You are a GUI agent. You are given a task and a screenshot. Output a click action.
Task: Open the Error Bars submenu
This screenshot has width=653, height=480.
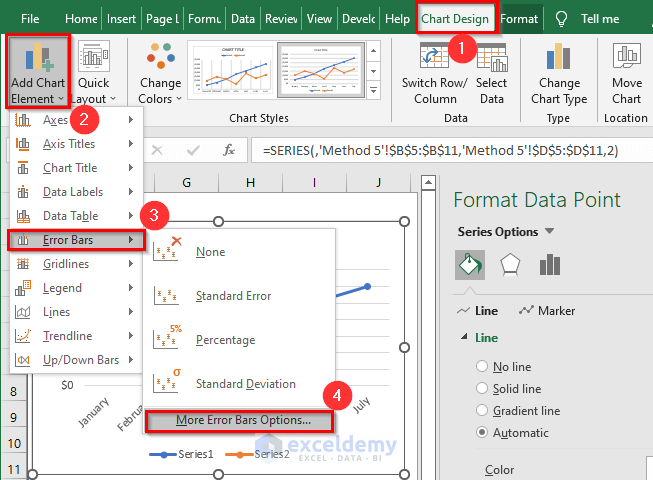pos(76,240)
